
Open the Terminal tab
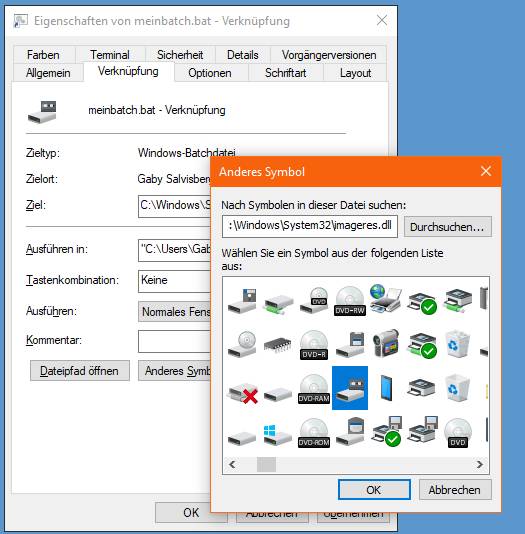[x=110, y=55]
